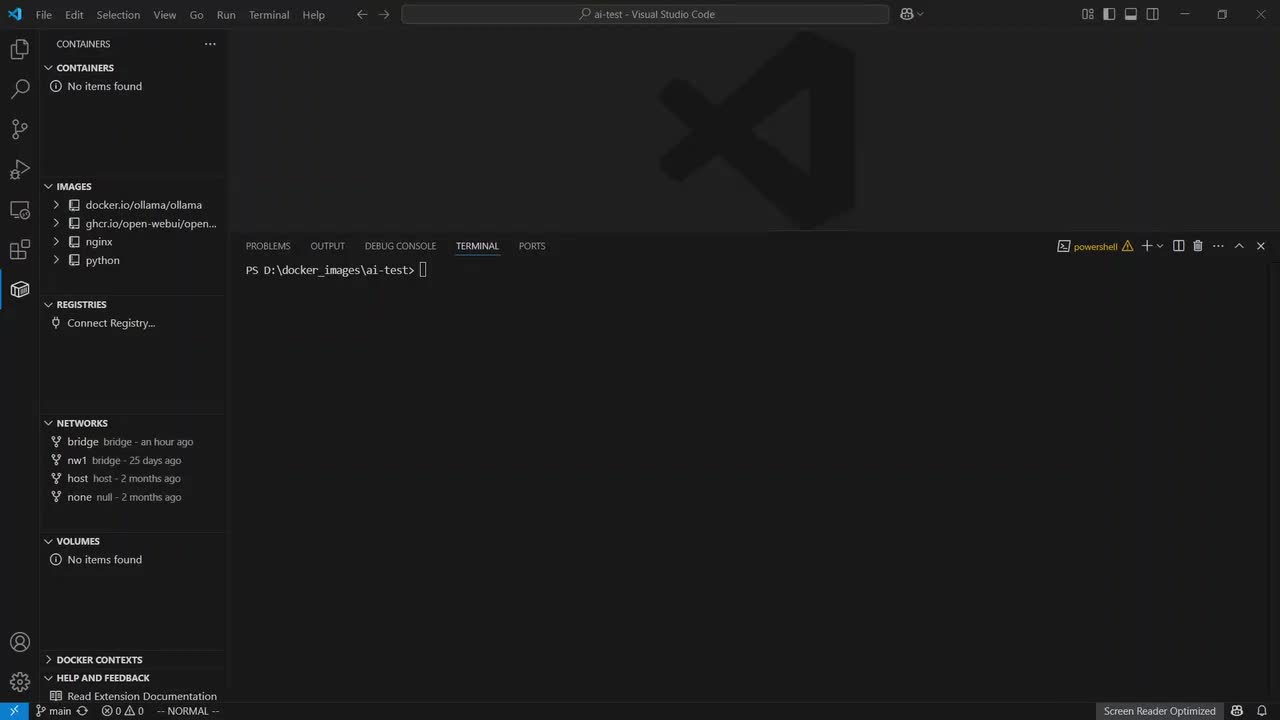Maximize the panel size with chevron
Image resolution: width=1280 pixels, height=720 pixels.
(1239, 246)
